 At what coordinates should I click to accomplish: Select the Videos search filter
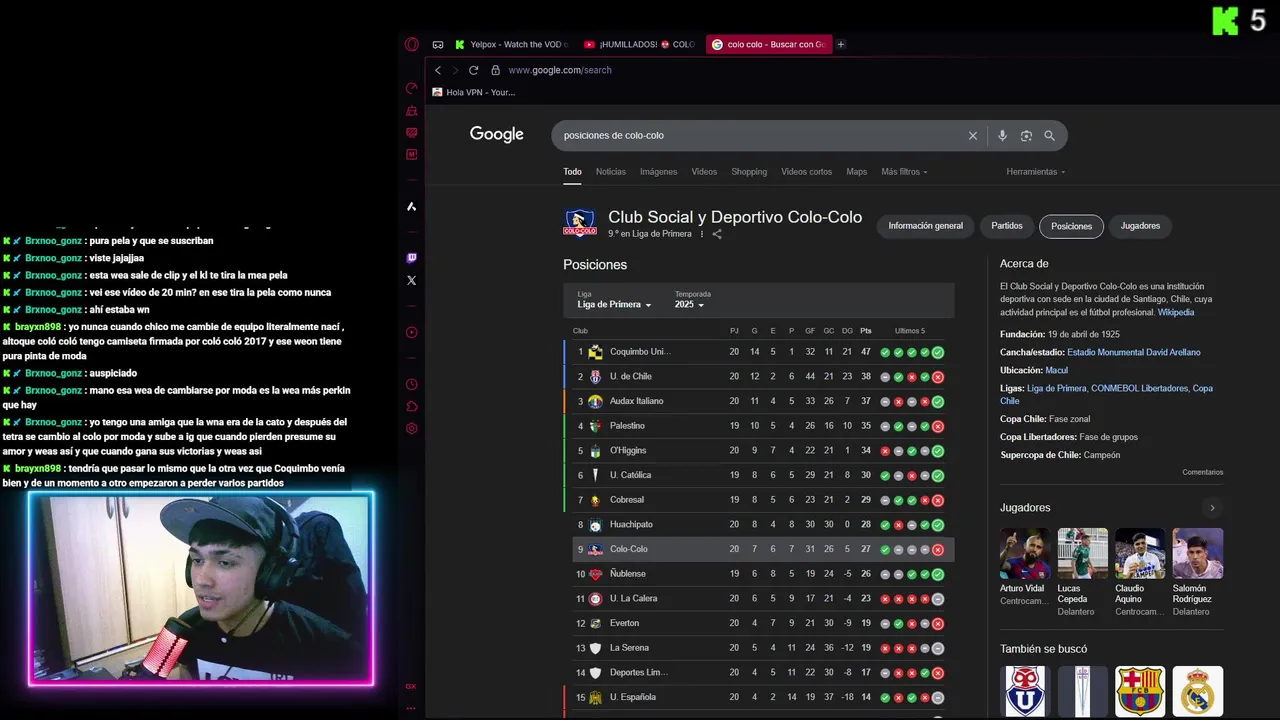704,172
